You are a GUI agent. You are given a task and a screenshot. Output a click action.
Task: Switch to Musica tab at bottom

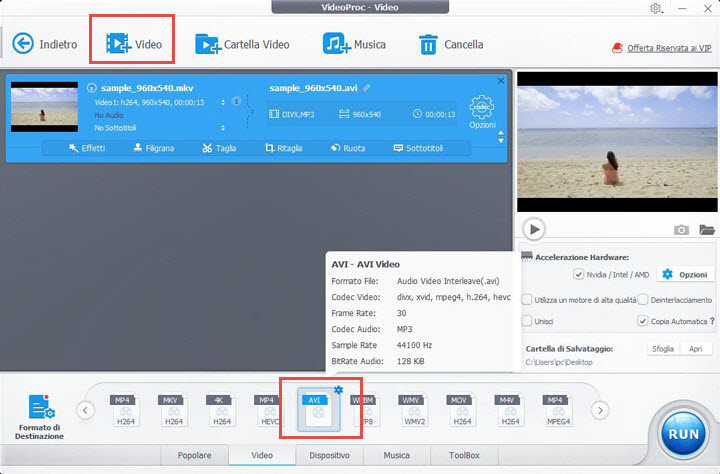pyautogui.click(x=396, y=455)
